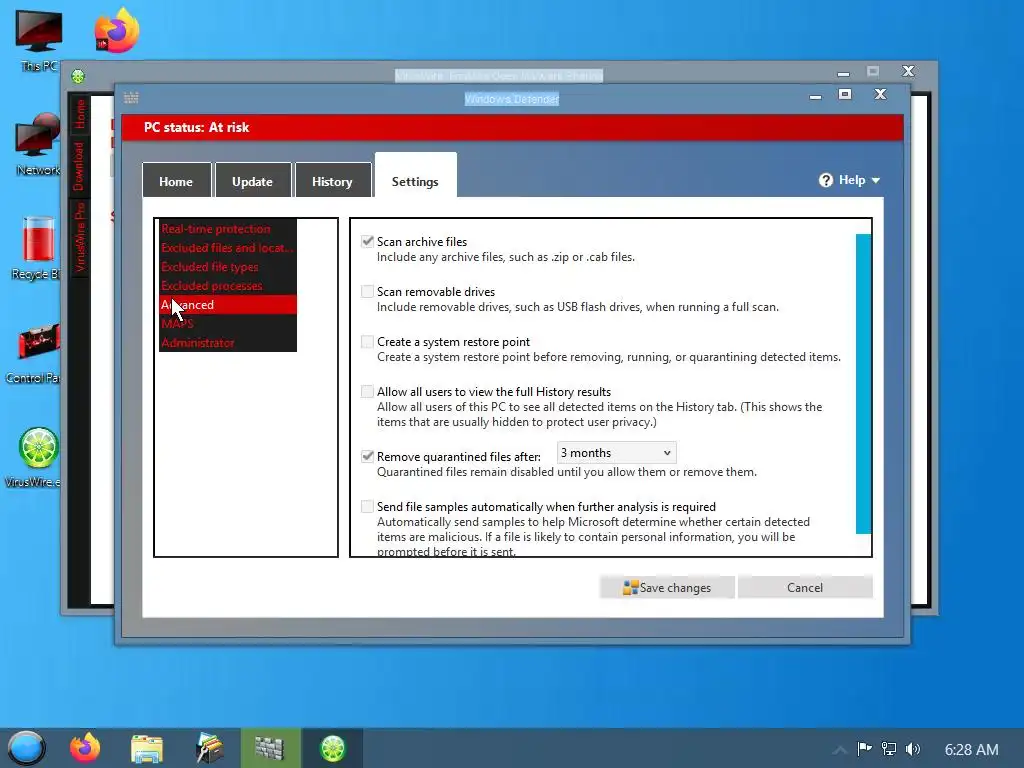Image resolution: width=1024 pixels, height=768 pixels.
Task: Select the Administrator settings item
Action: pyautogui.click(x=228, y=342)
